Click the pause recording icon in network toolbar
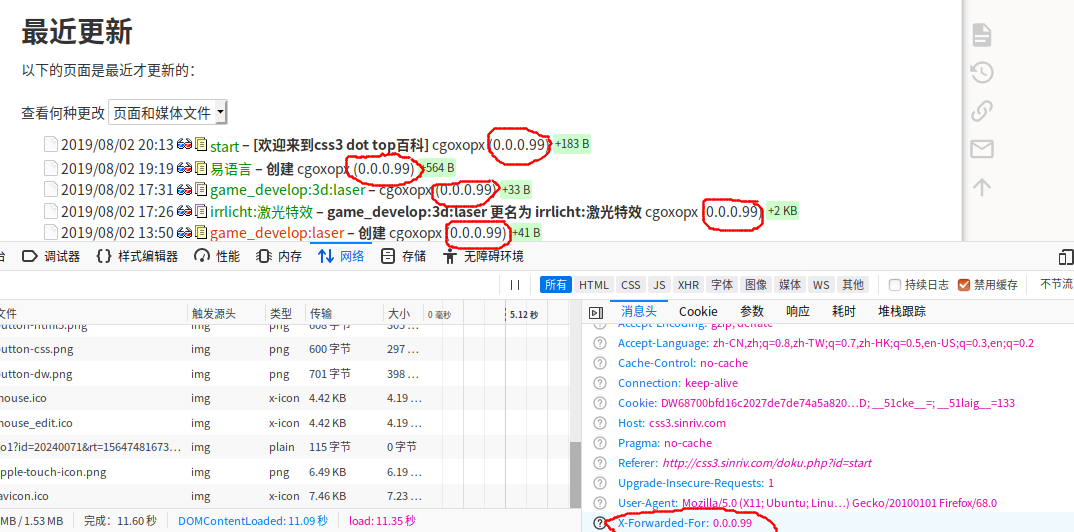The image size is (1074, 532). click(x=515, y=285)
